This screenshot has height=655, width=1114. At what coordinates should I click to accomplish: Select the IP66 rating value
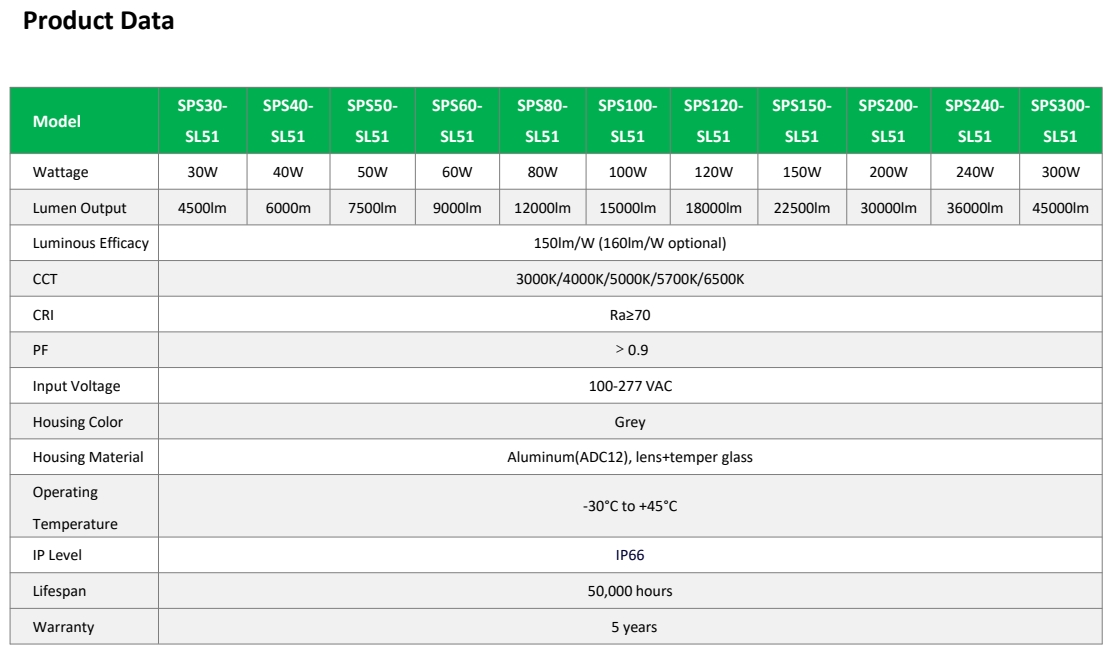coord(629,555)
